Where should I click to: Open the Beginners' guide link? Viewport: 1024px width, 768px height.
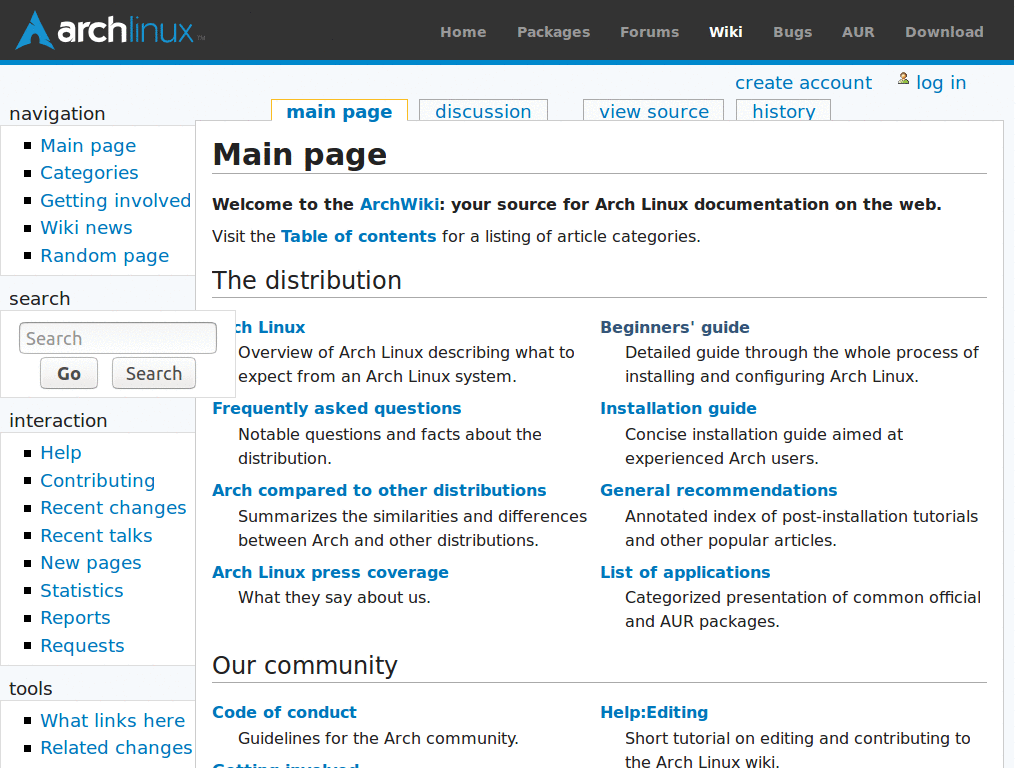tap(675, 327)
